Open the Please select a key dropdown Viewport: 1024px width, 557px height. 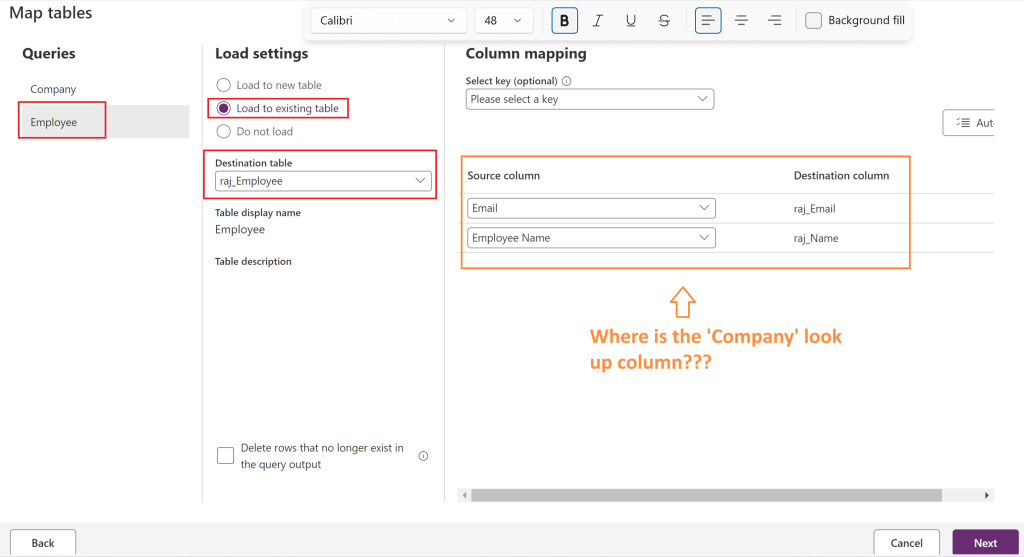(590, 99)
